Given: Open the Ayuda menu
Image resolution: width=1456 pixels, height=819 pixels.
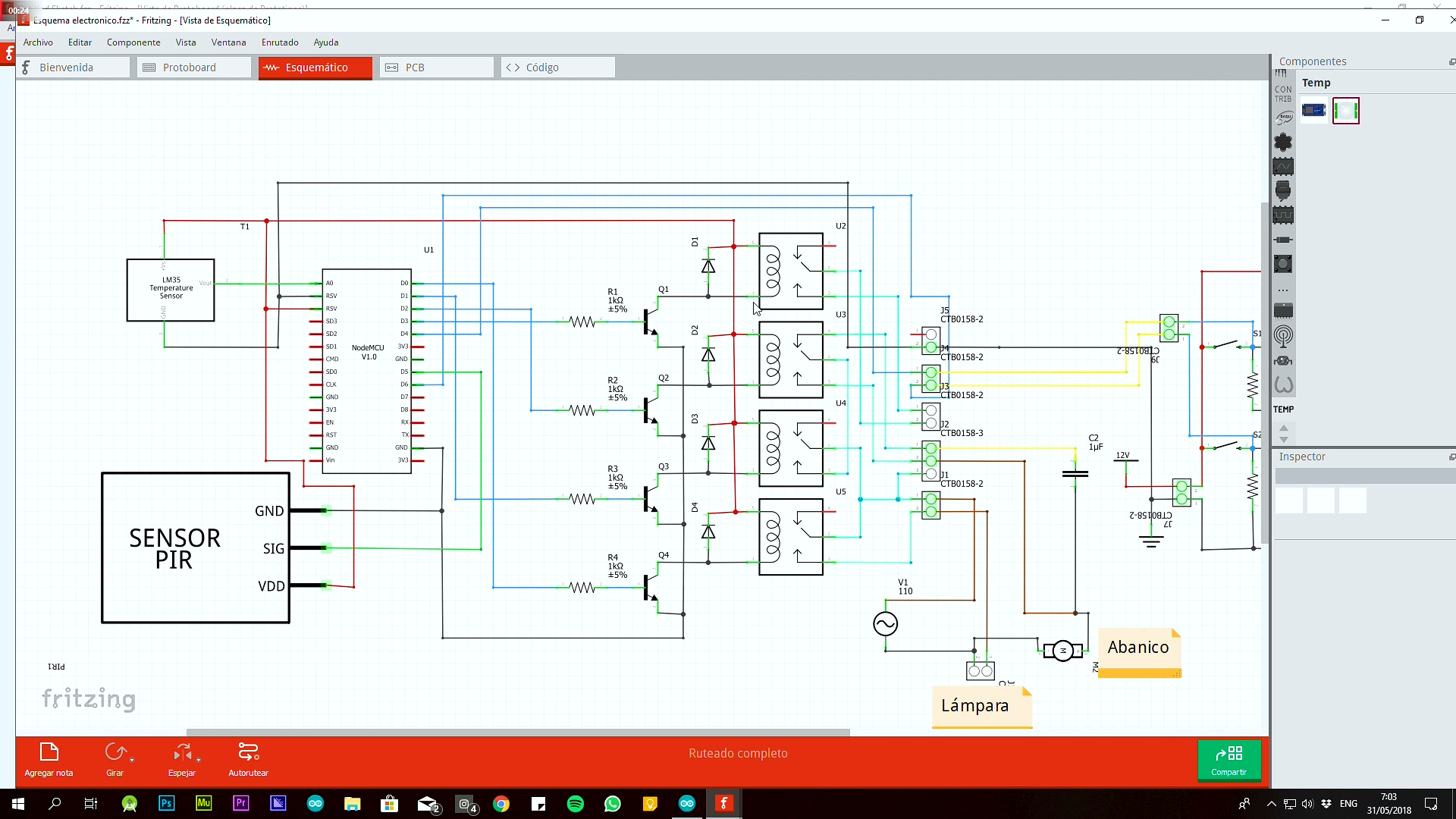Looking at the screenshot, I should (326, 42).
